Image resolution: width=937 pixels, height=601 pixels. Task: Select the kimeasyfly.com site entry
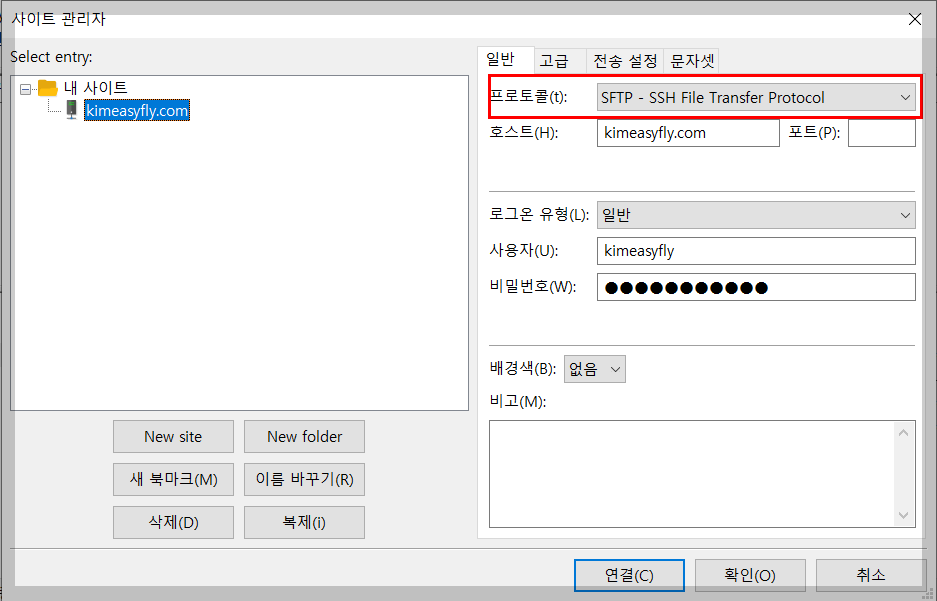click(137, 111)
